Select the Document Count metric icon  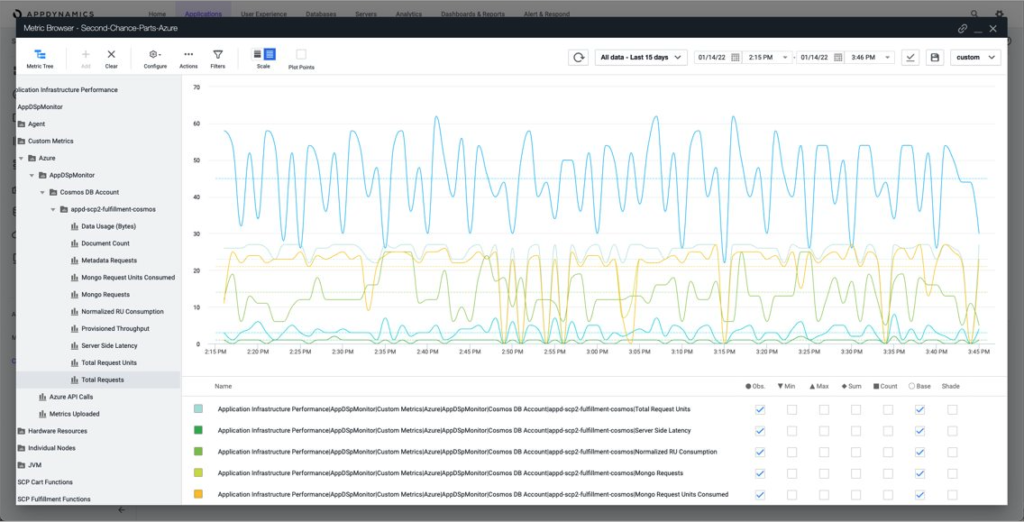(x=74, y=243)
